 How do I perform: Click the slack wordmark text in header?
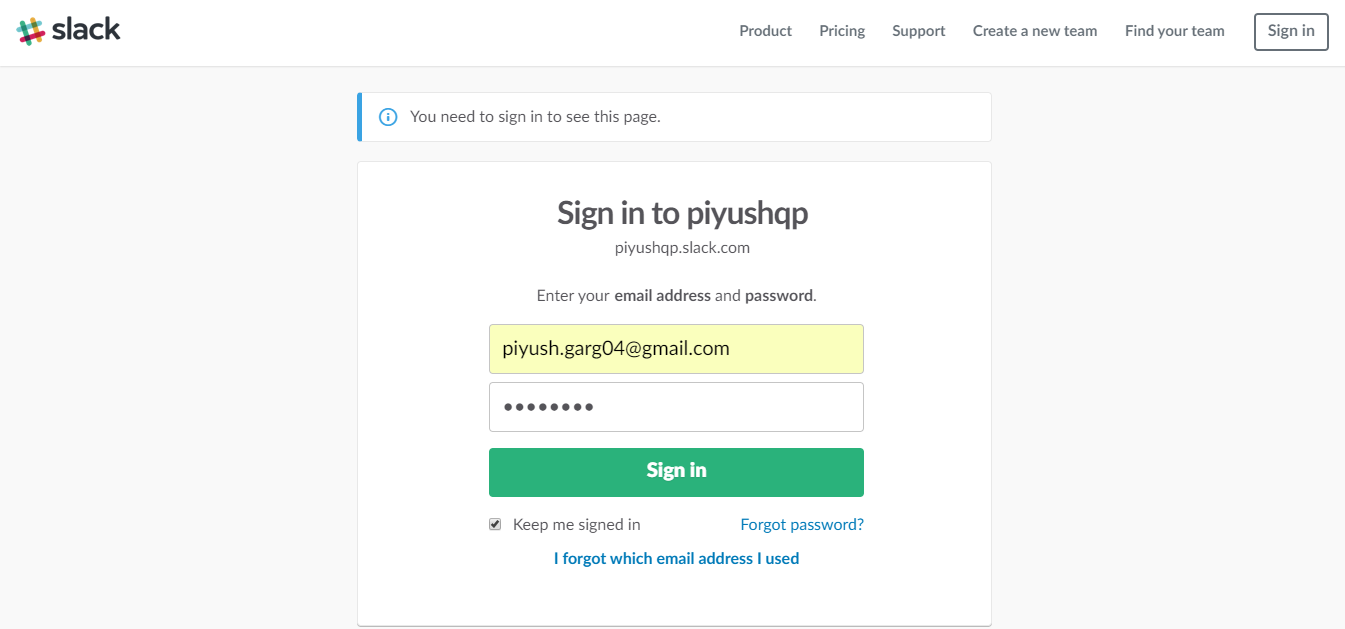(x=86, y=30)
